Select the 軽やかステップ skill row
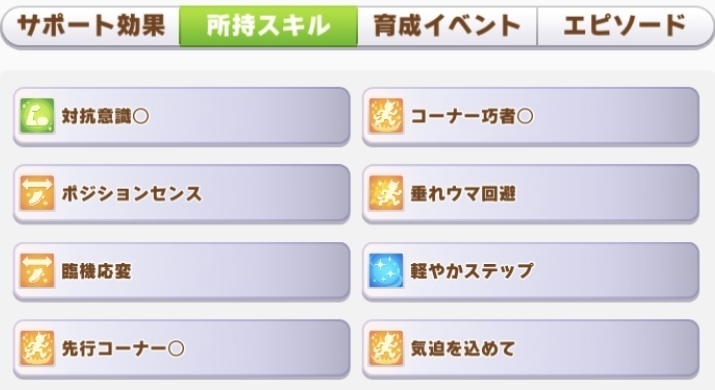This screenshot has width=715, height=390. (x=530, y=272)
